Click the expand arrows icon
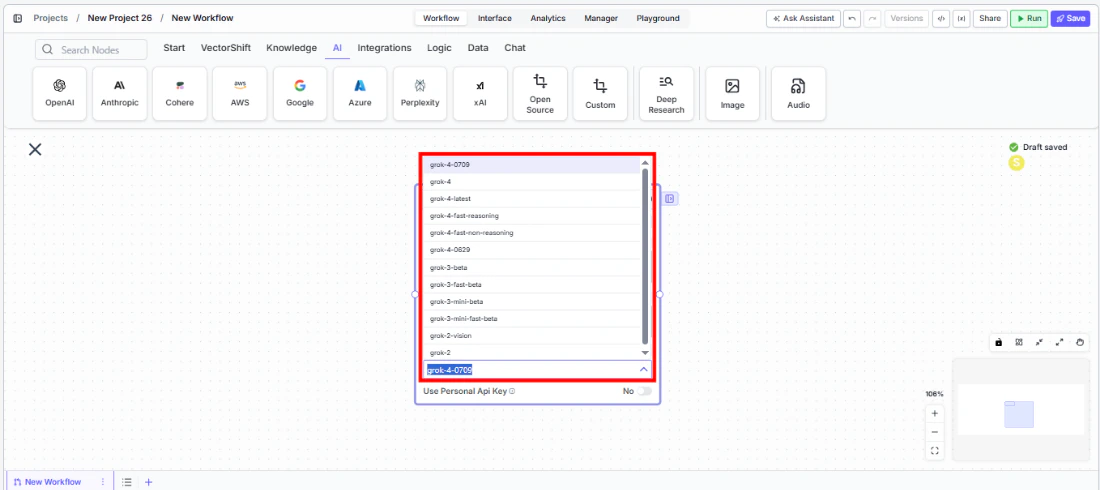The height and width of the screenshot is (490, 1100). pos(1059,343)
